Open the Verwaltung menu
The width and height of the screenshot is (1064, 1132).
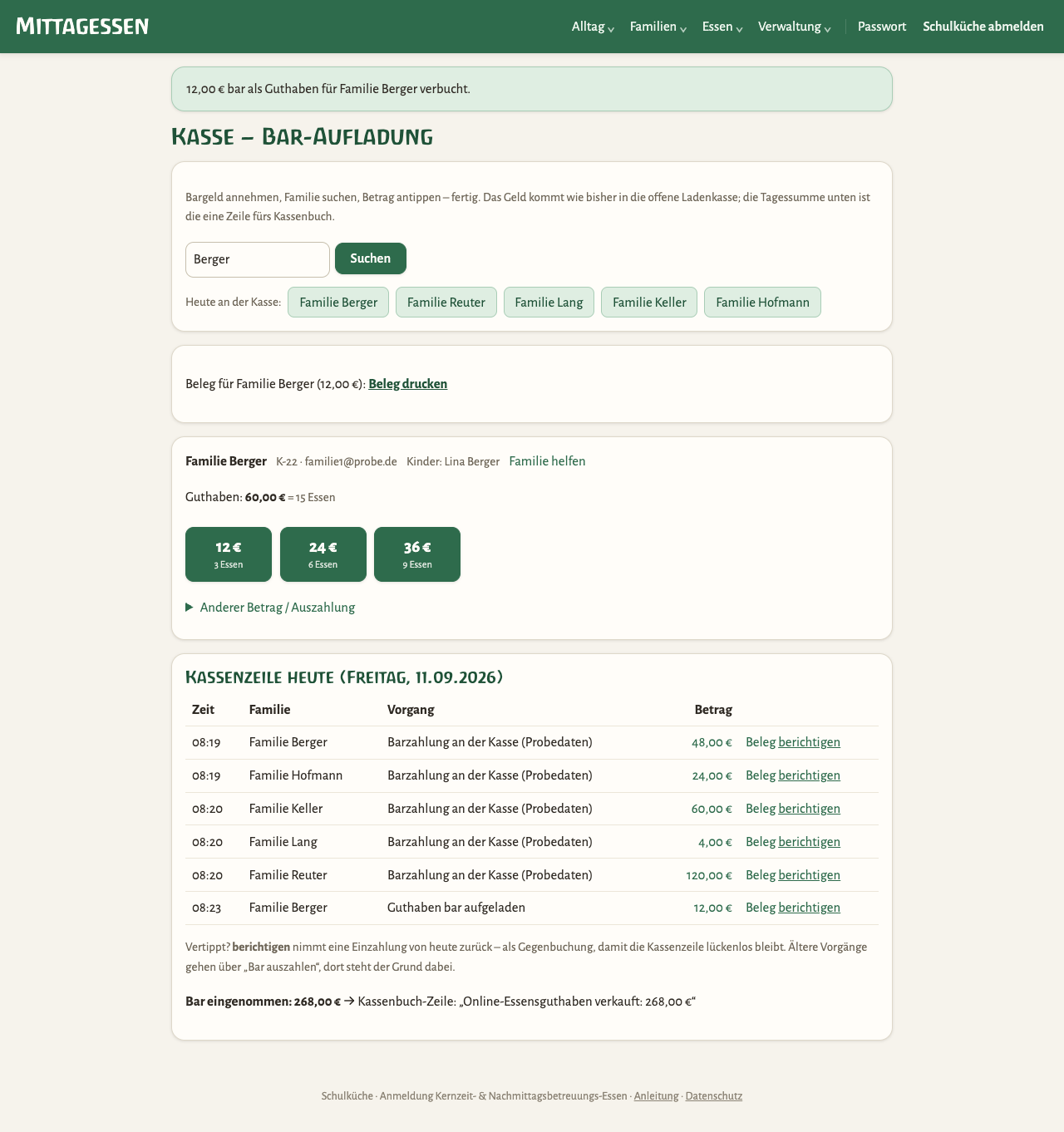coord(794,27)
